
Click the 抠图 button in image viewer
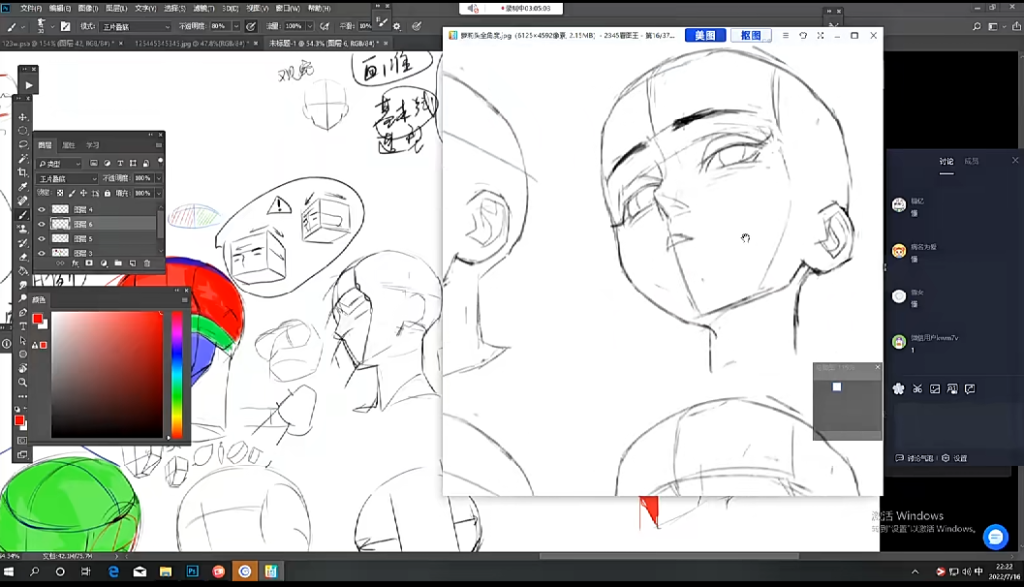click(751, 35)
